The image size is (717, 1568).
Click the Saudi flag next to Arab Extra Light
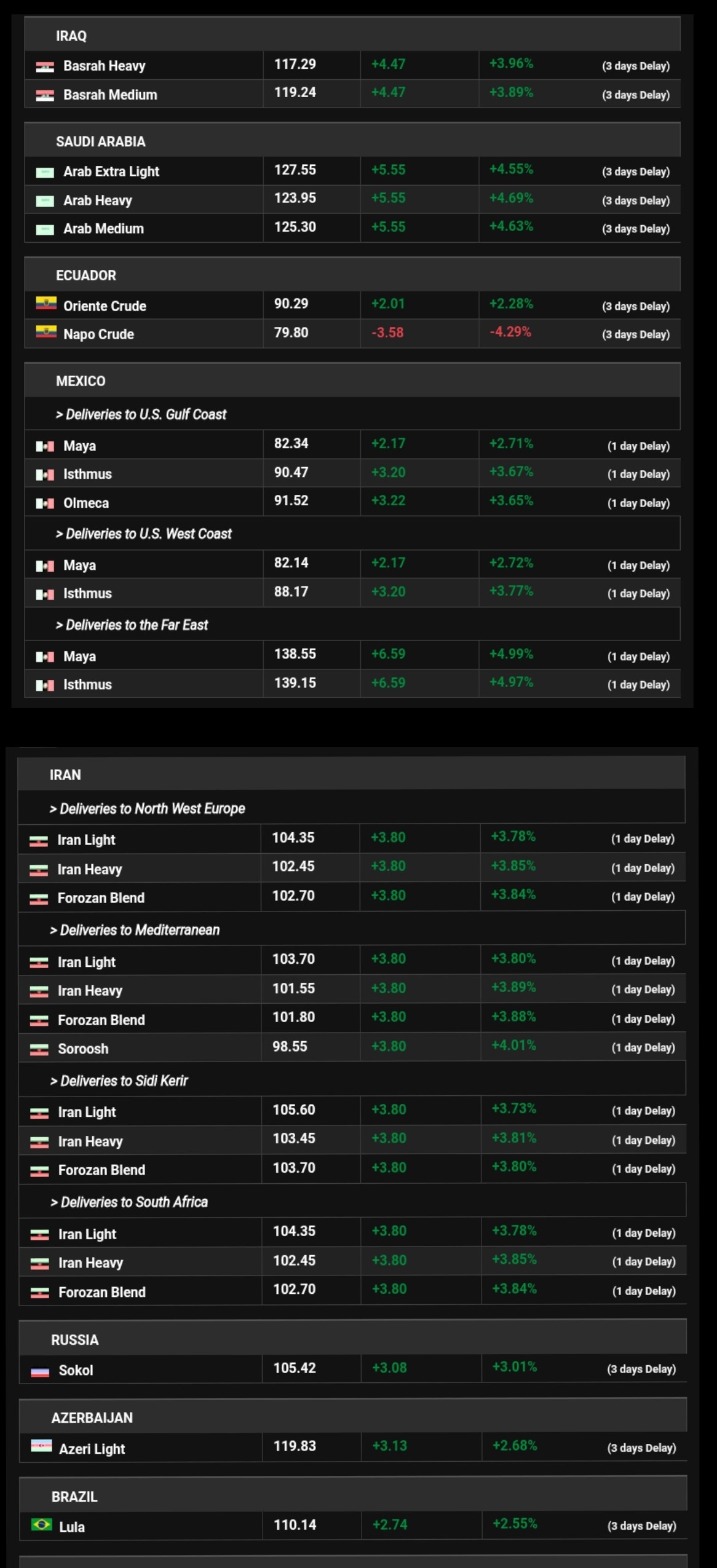[45, 172]
